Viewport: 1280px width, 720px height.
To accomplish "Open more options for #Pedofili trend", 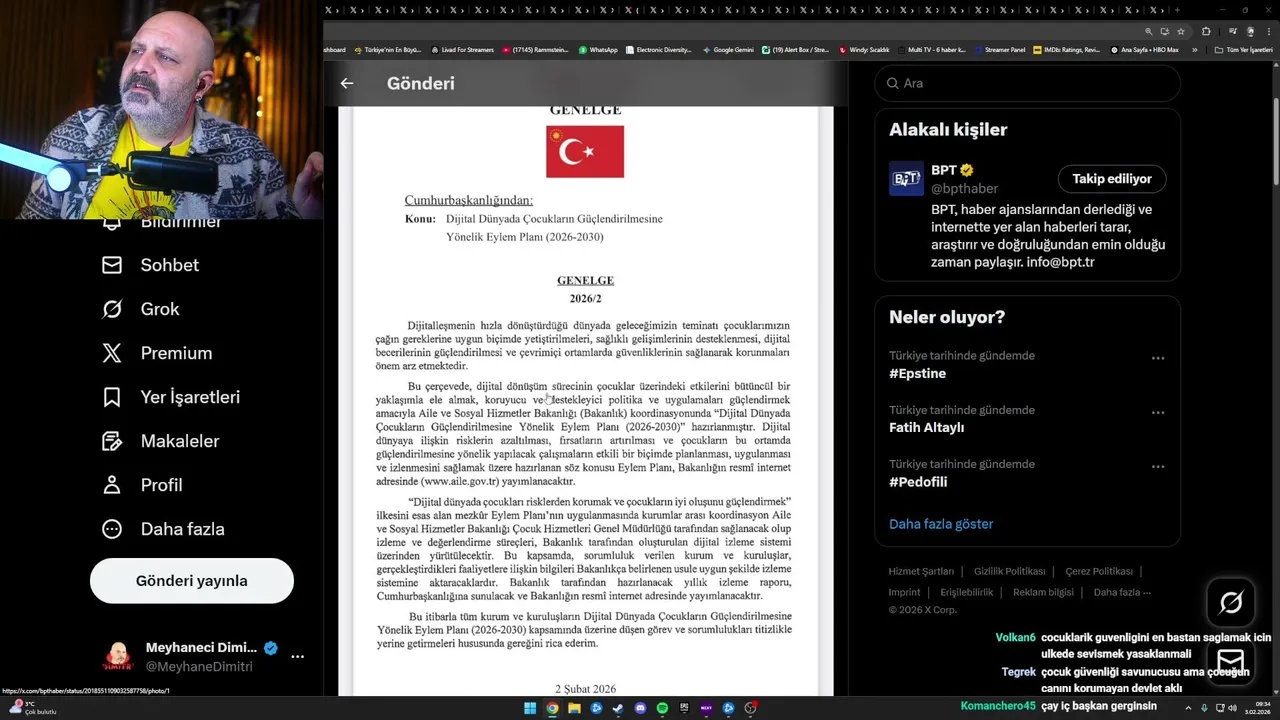I will coord(1158,466).
